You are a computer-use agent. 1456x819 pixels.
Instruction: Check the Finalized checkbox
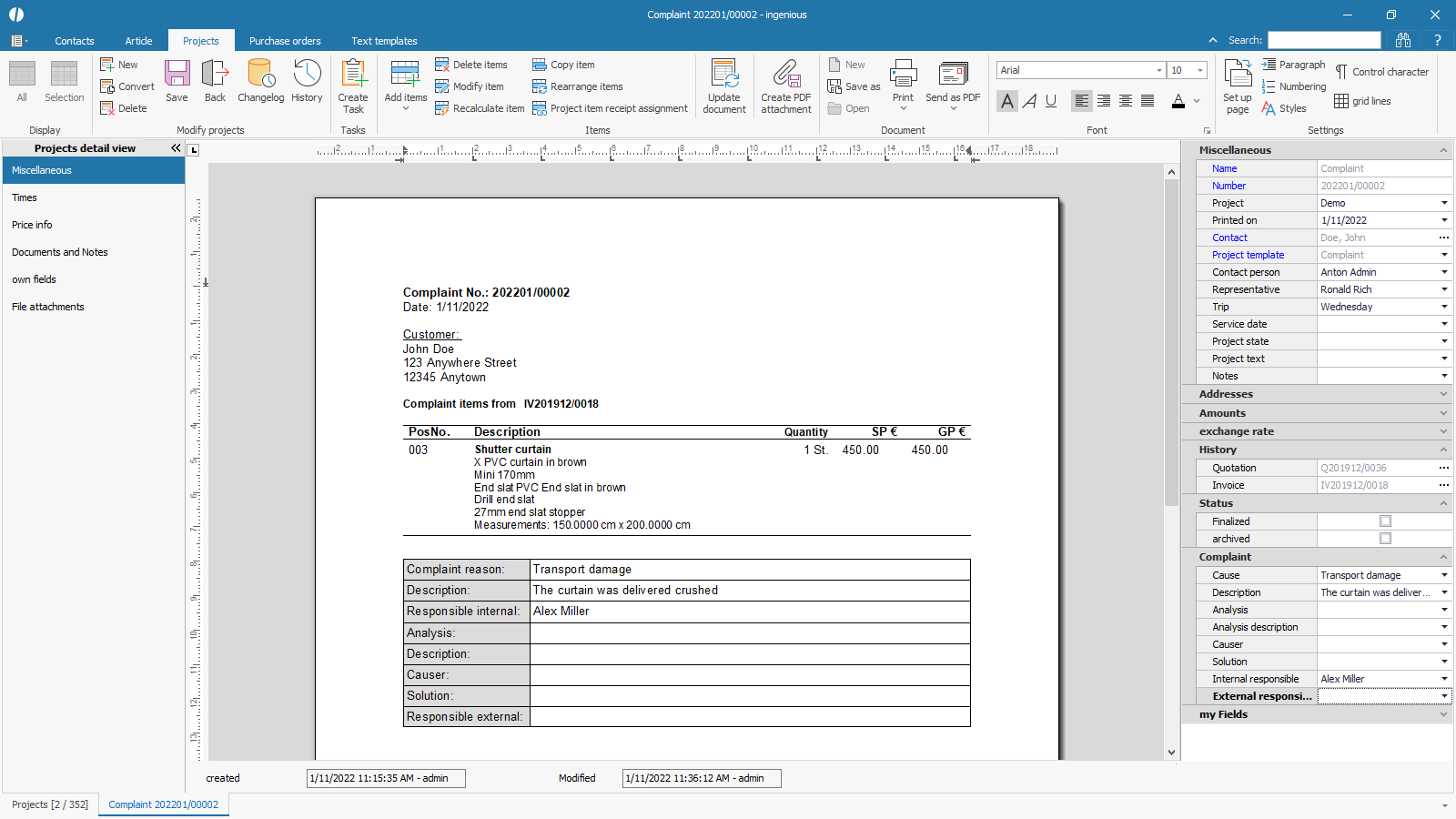coord(1385,521)
